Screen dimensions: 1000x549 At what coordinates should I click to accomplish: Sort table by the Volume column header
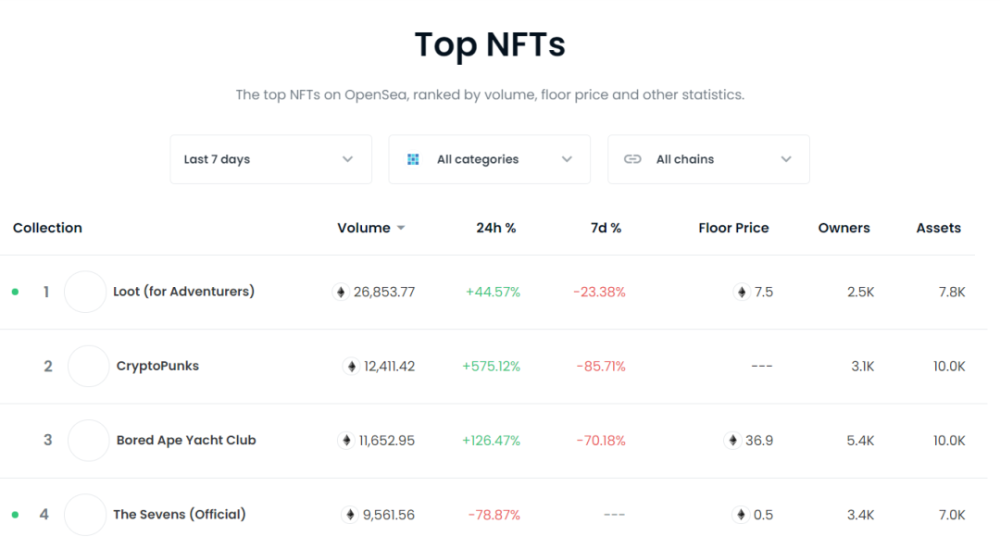364,228
